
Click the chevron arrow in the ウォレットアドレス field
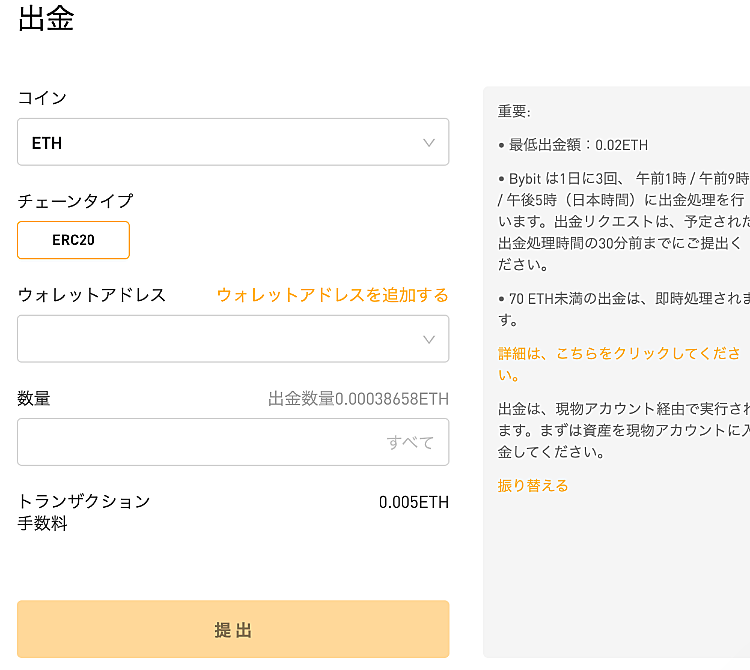click(x=429, y=340)
